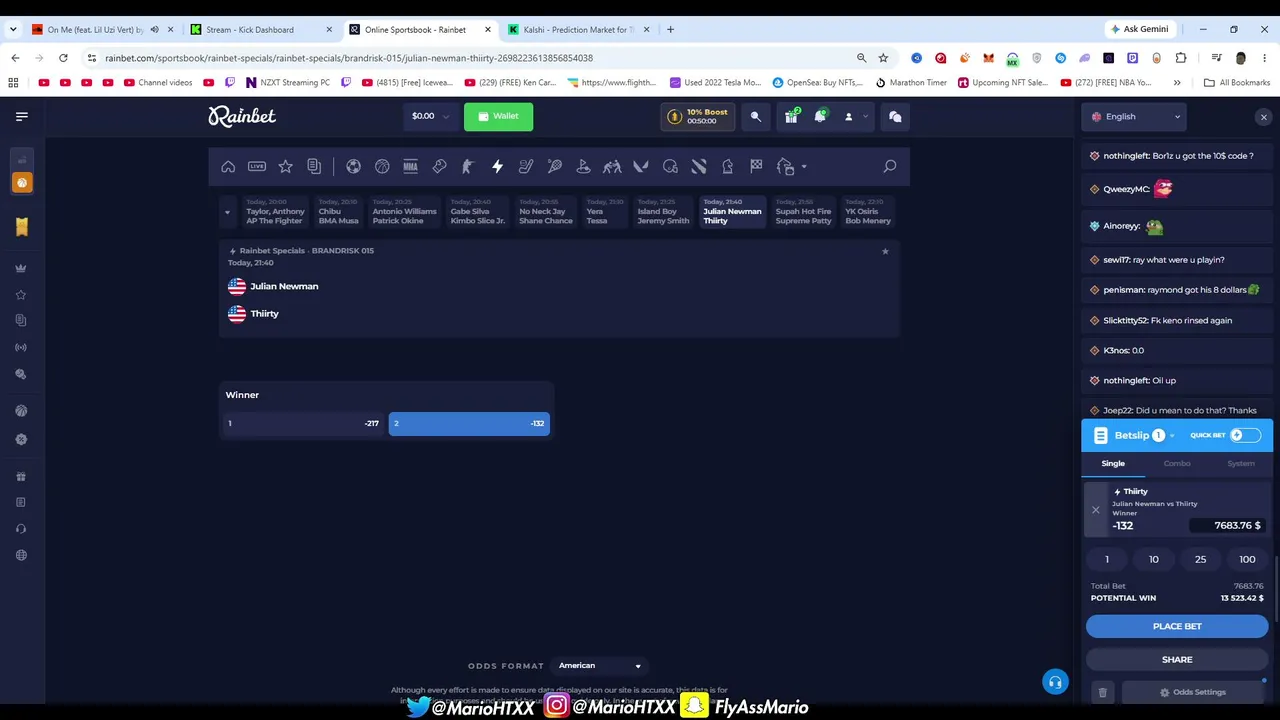The width and height of the screenshot is (1280, 720).
Task: Close the chat panel with X
Action: [x=1263, y=118]
